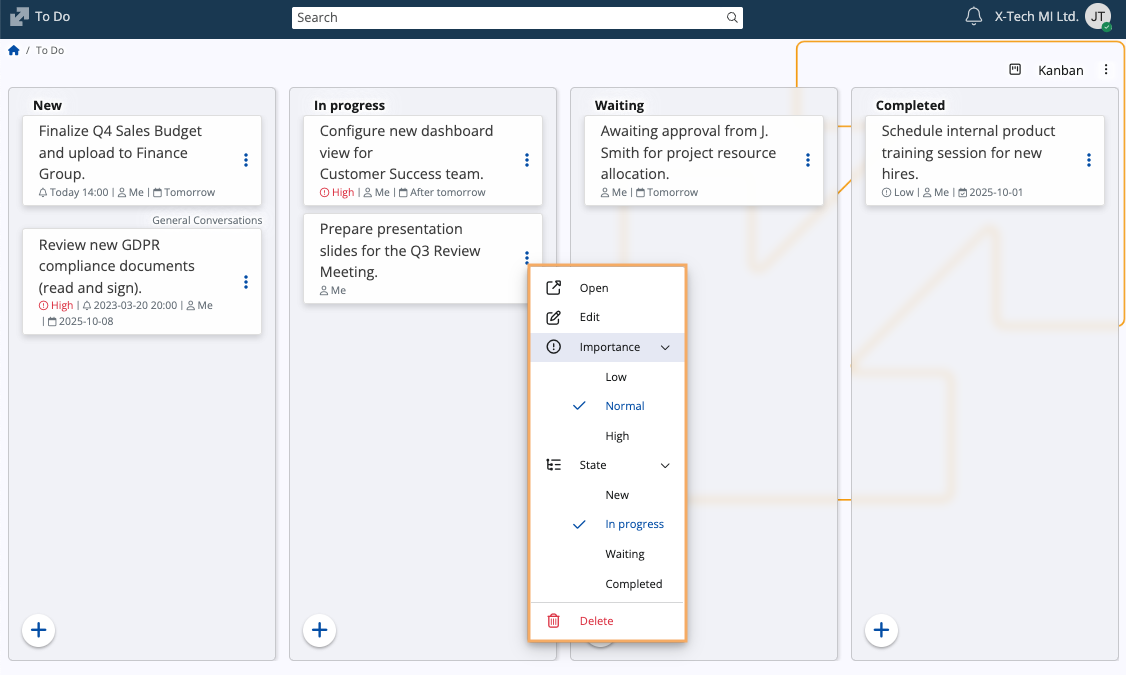1126x675 pixels.
Task: Click the home breadcrumb icon
Action: point(14,50)
